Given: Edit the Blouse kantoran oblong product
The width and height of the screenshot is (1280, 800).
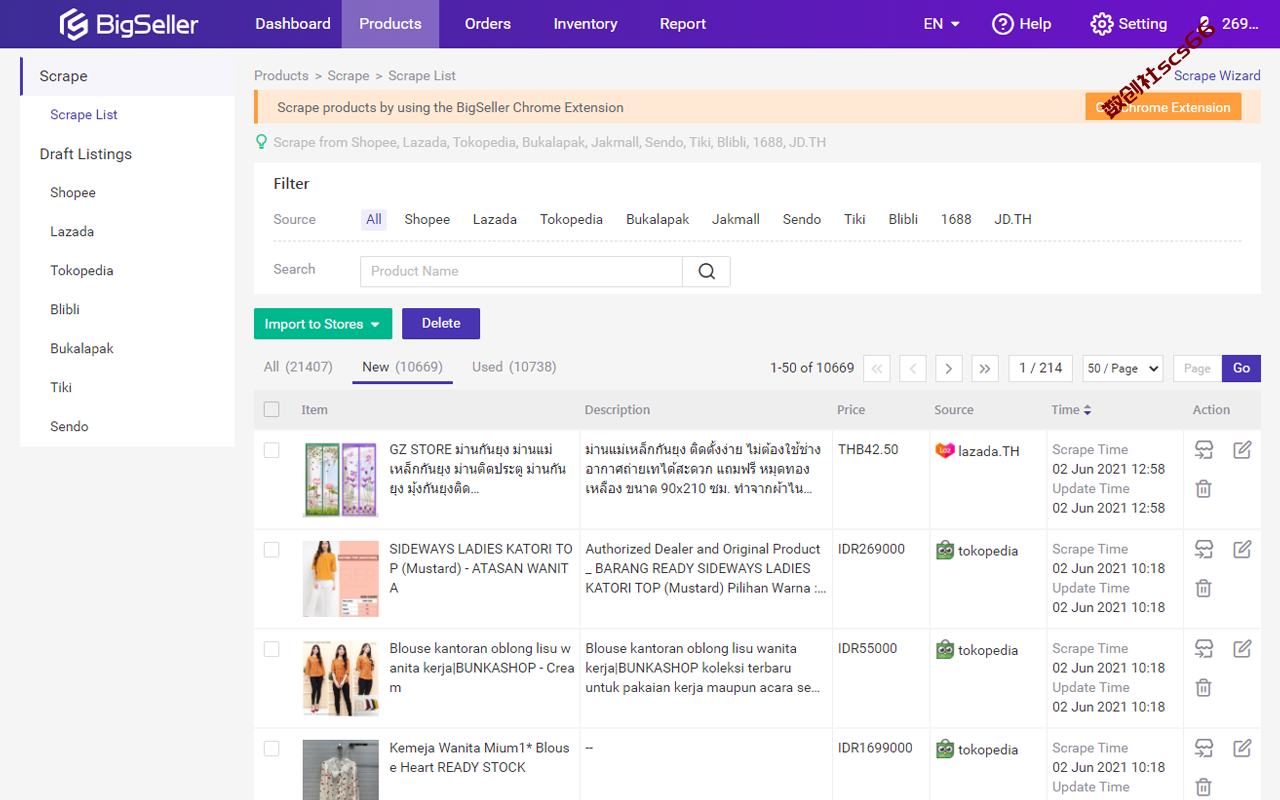Looking at the screenshot, I should 1242,648.
